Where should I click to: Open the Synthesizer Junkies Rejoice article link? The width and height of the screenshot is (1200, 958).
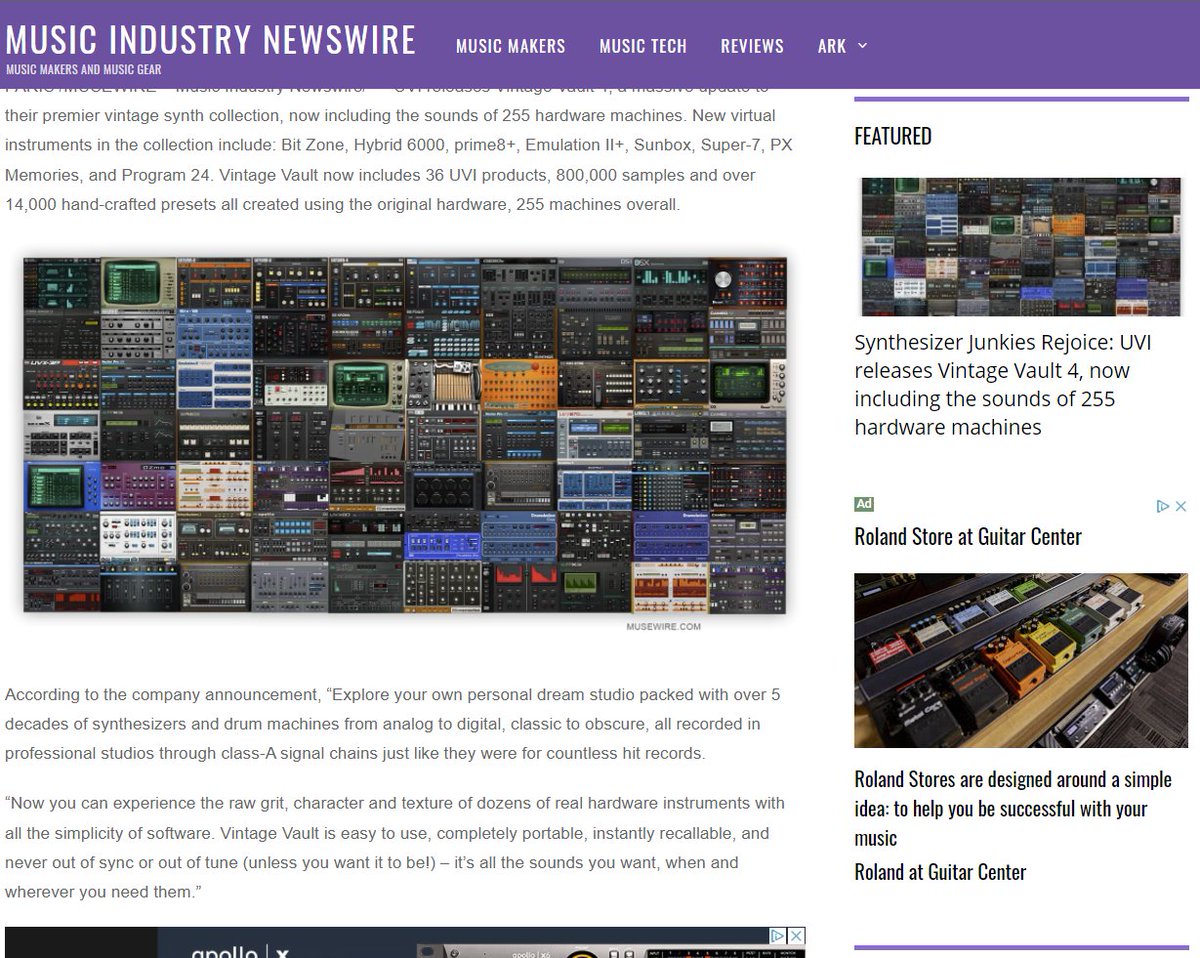(x=1003, y=385)
